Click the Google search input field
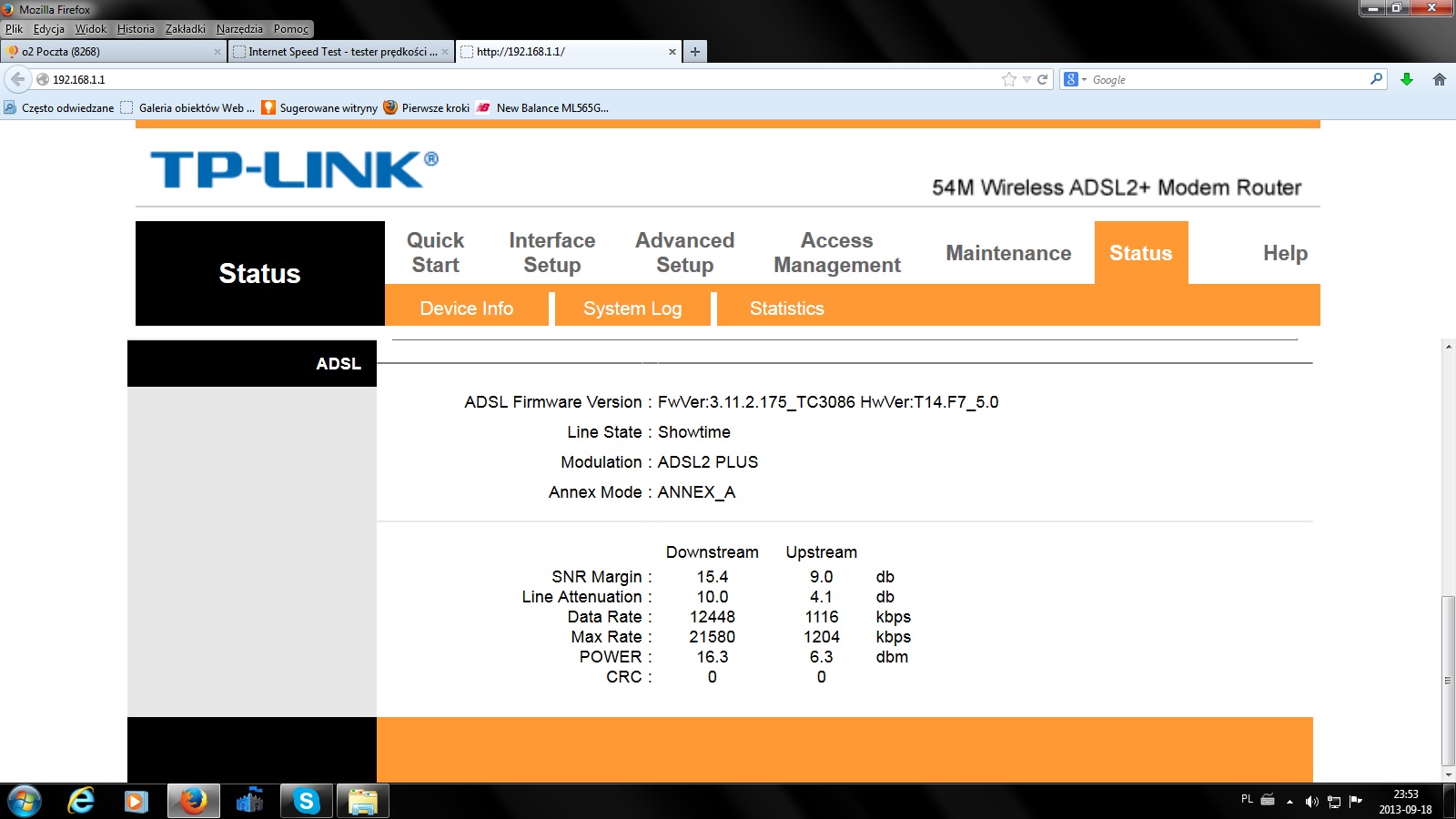 coord(1228,79)
